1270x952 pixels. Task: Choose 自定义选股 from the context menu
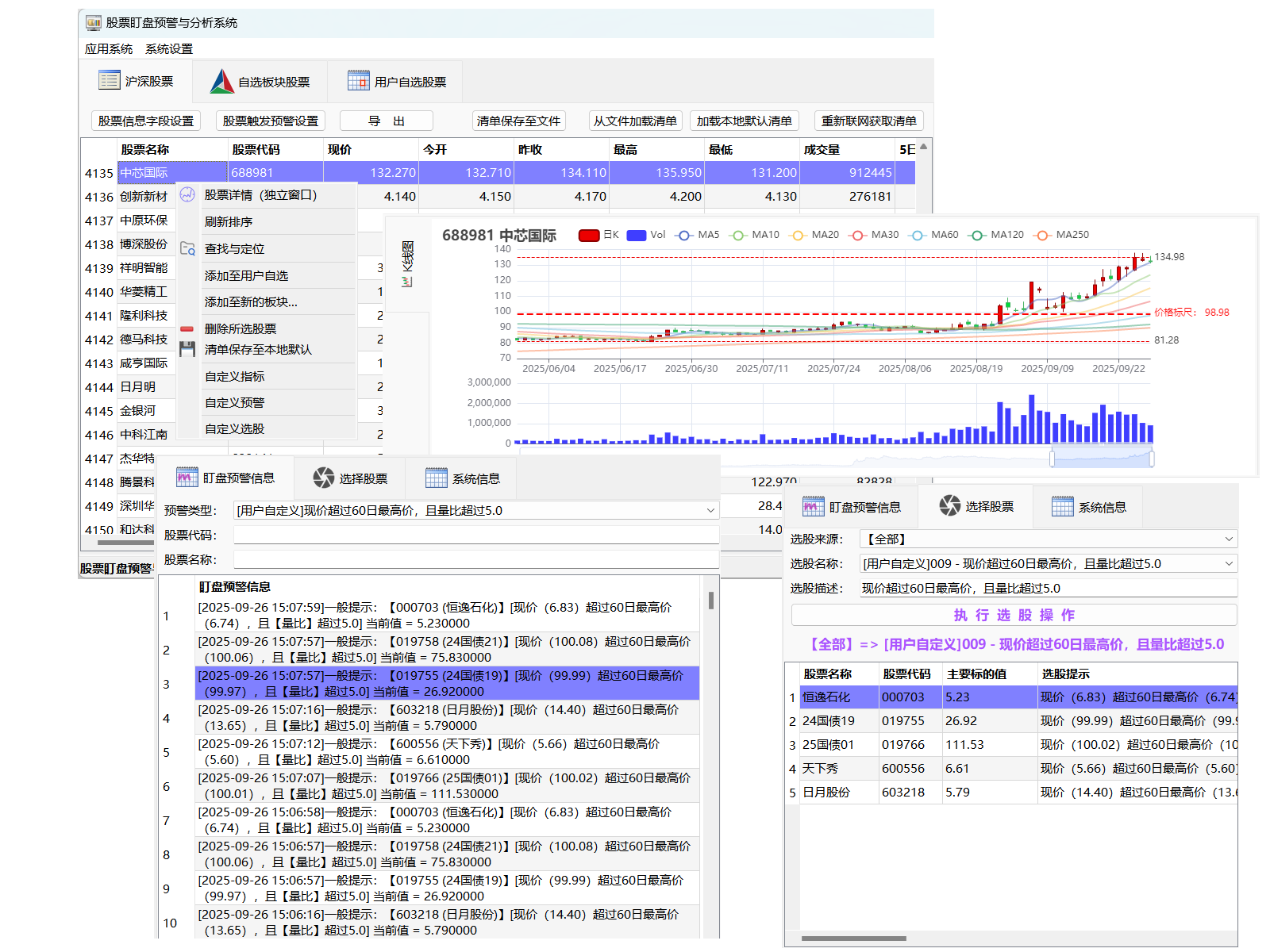[x=234, y=429]
